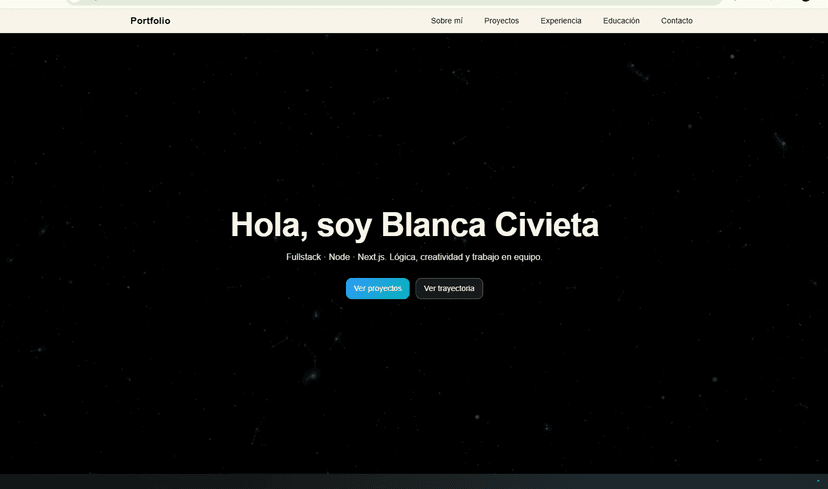
Task: Click the Ver trayectoria button
Action: click(x=449, y=289)
